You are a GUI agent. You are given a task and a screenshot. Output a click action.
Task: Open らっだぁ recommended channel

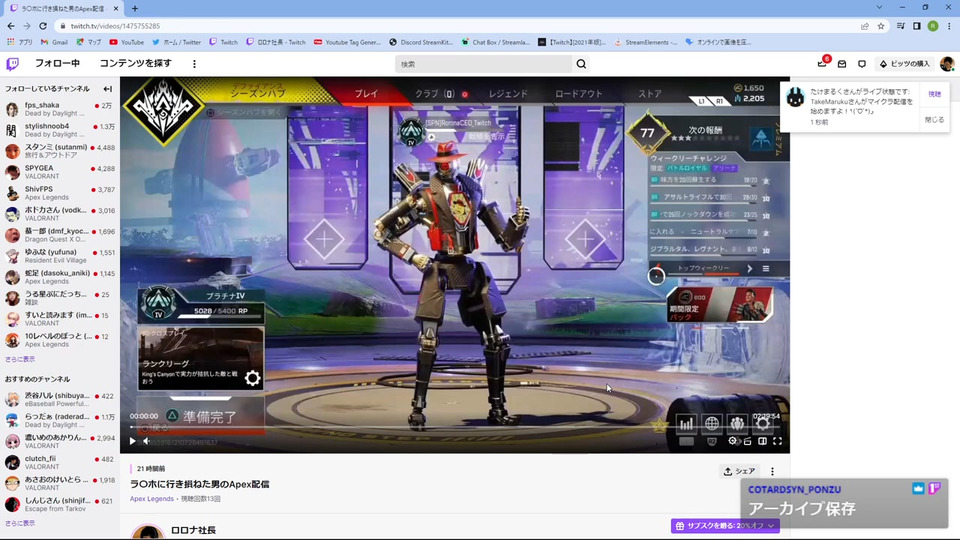pos(59,420)
